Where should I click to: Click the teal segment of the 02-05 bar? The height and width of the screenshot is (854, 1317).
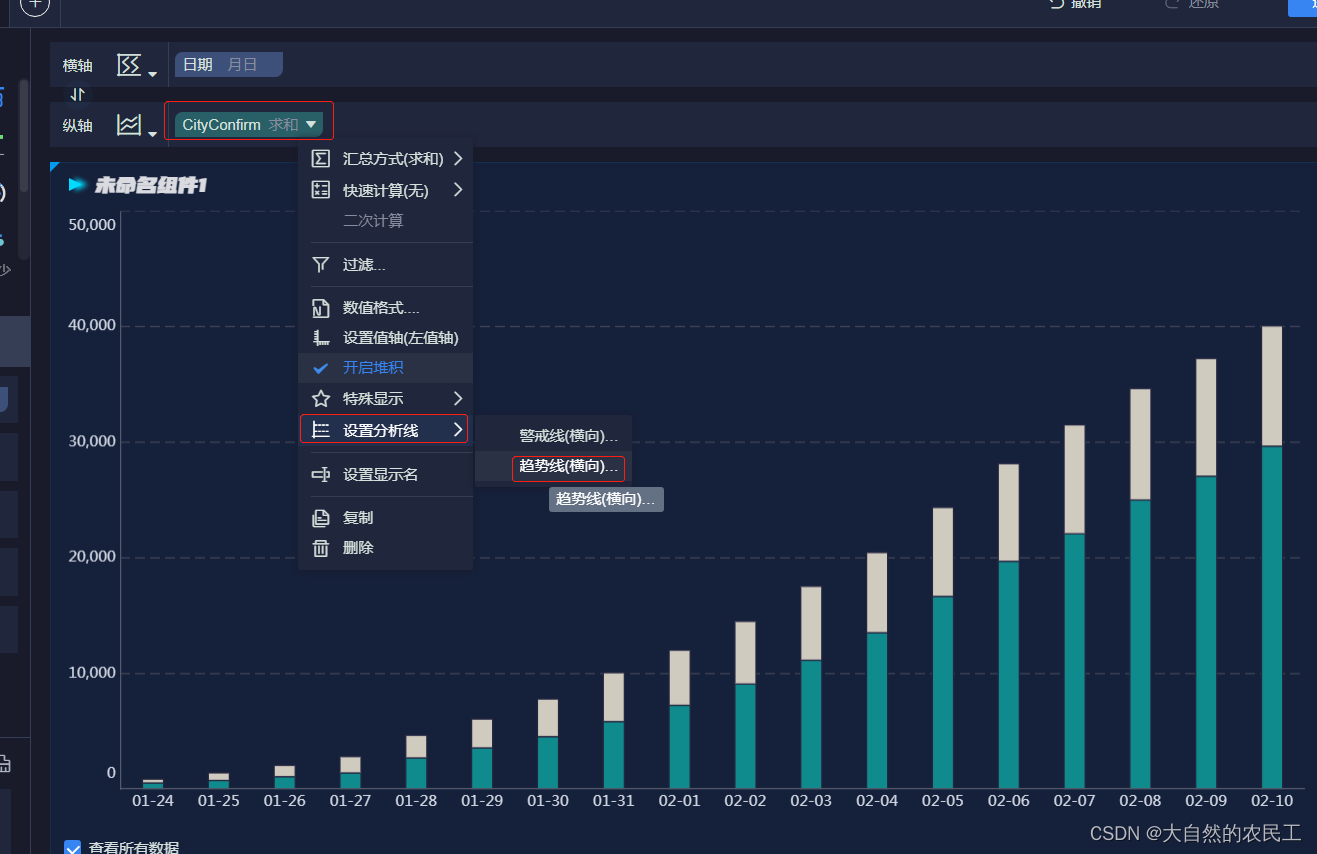click(x=943, y=692)
